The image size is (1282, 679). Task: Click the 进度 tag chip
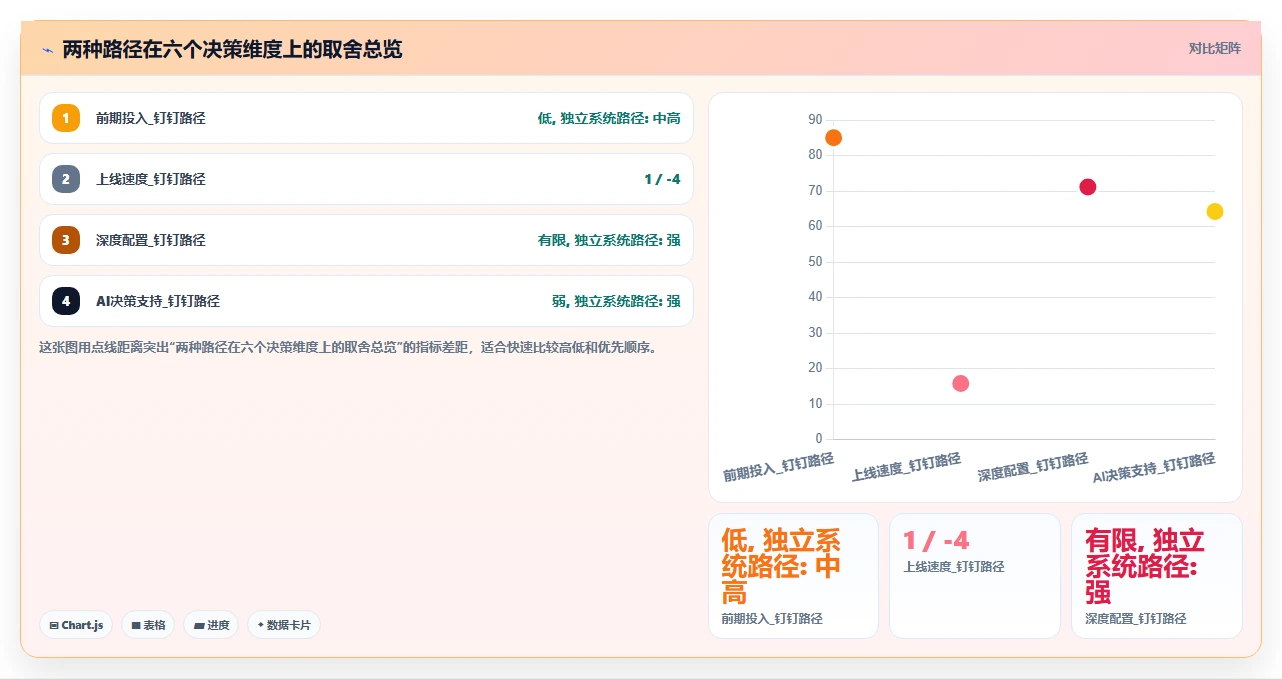211,625
